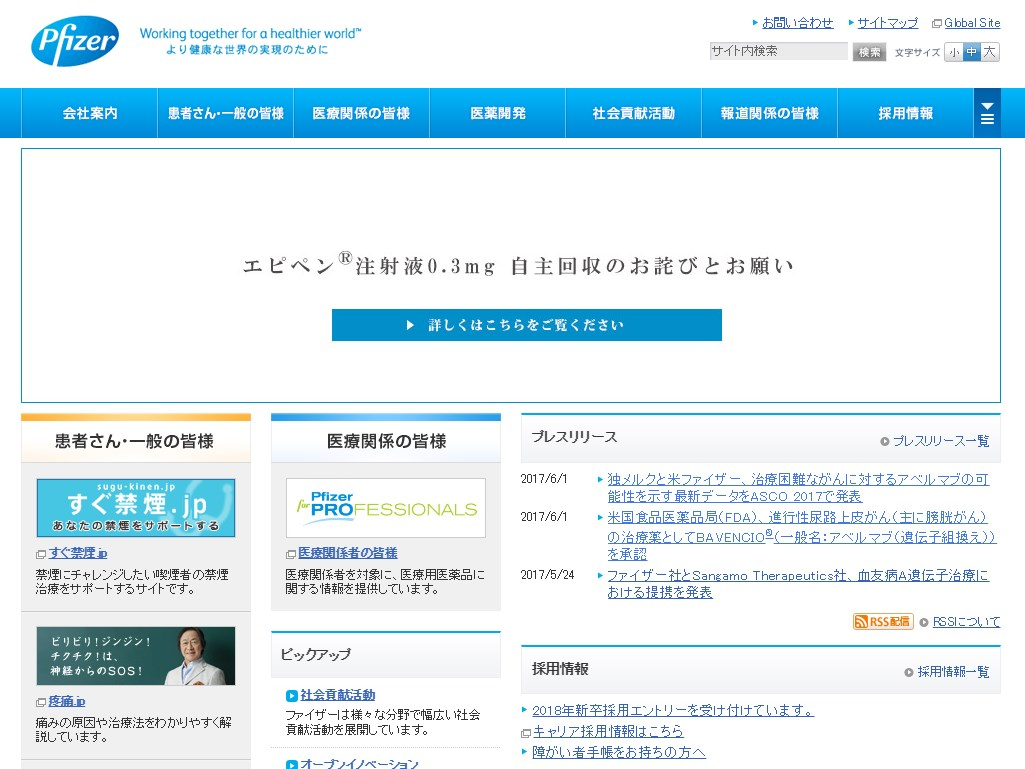
Task: Click the すぐ禁煙.jp text link
Action: [78, 553]
